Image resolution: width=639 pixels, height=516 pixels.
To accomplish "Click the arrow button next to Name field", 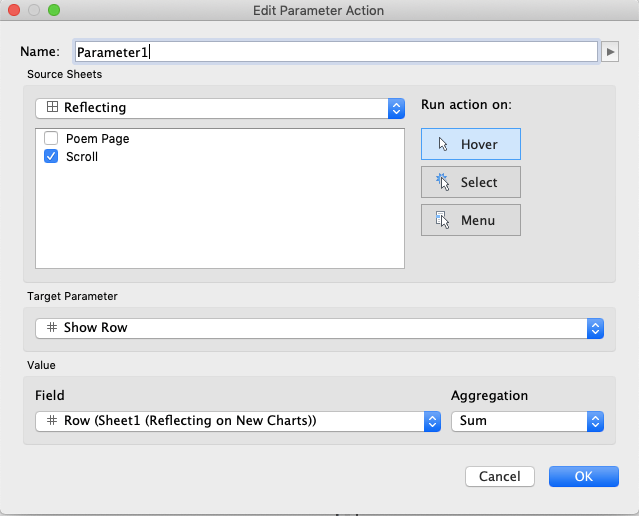I will [610, 51].
